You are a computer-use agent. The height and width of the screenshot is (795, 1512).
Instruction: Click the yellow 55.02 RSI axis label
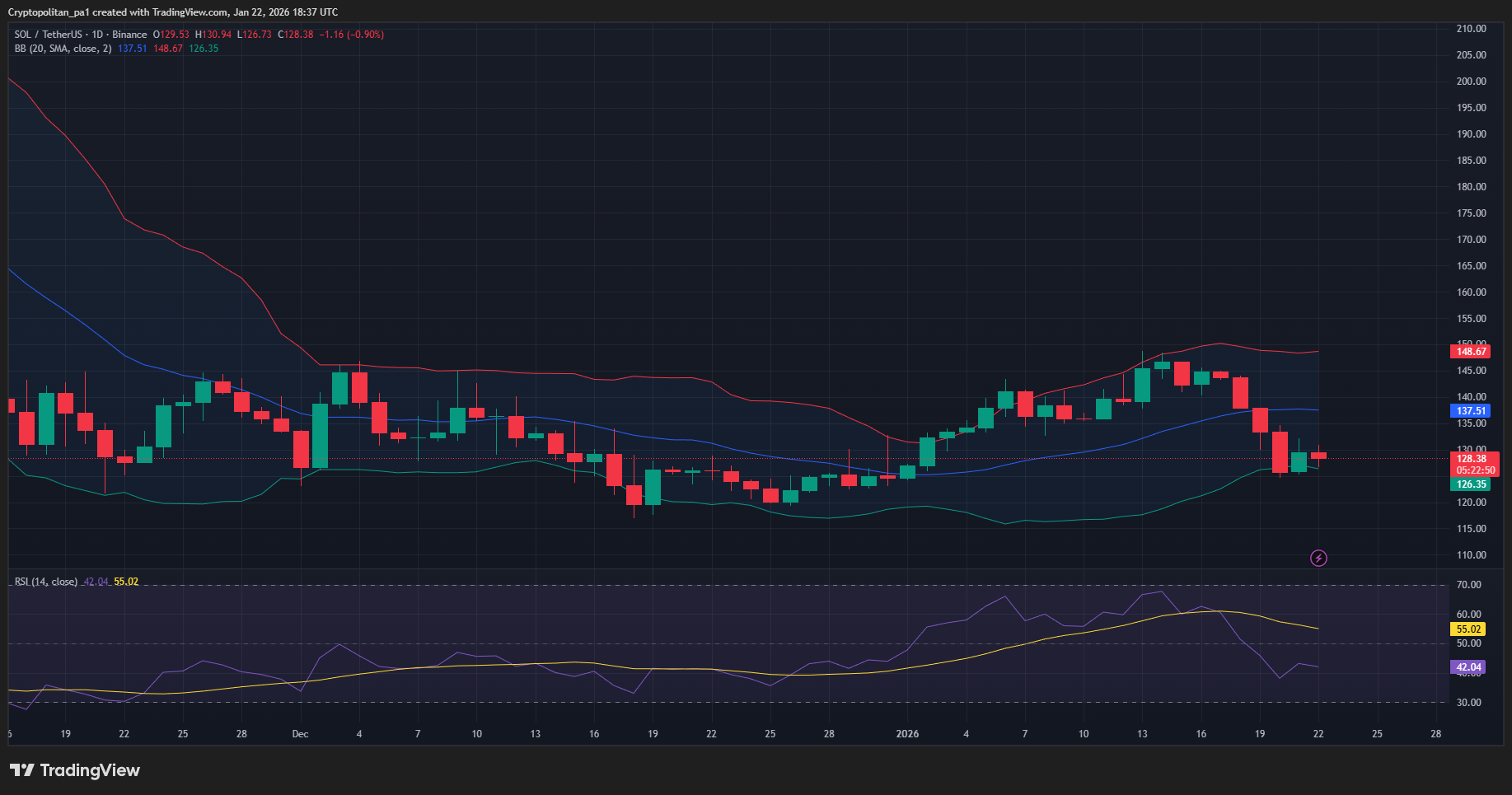(x=1468, y=629)
